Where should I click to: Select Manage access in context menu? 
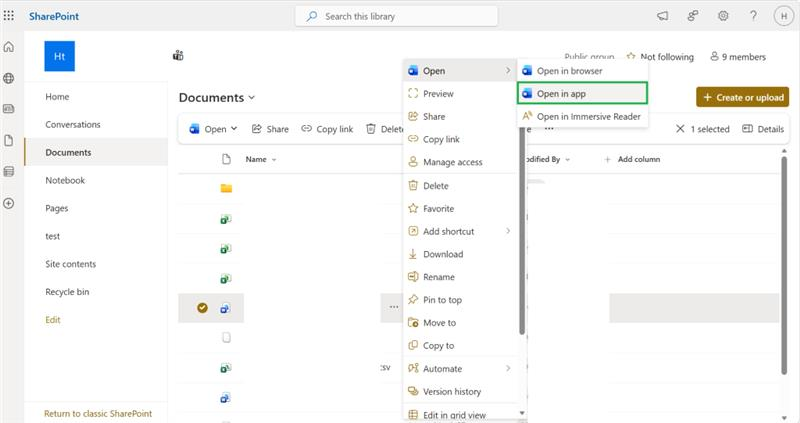[x=459, y=162]
